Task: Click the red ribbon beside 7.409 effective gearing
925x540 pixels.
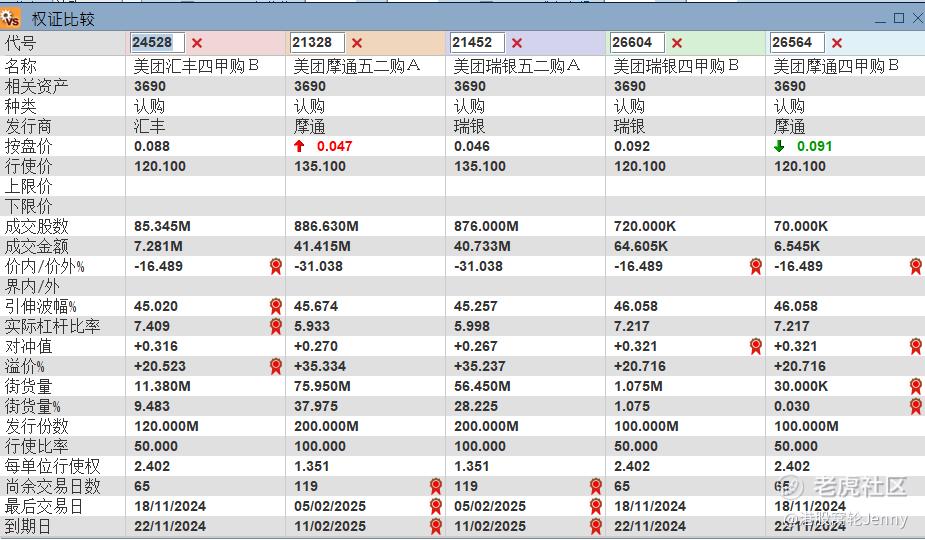Action: tap(275, 326)
